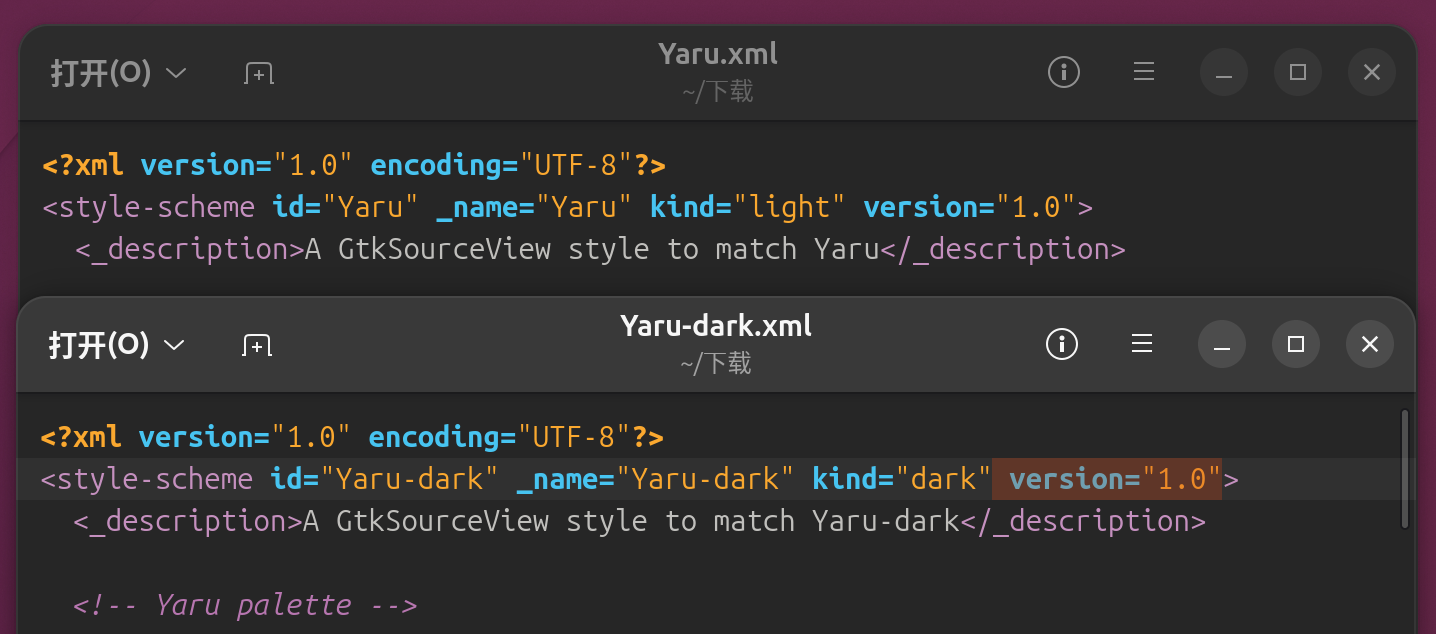Image resolution: width=1436 pixels, height=634 pixels.
Task: Maximize the Yaru-dark.xml window
Action: click(x=1296, y=344)
